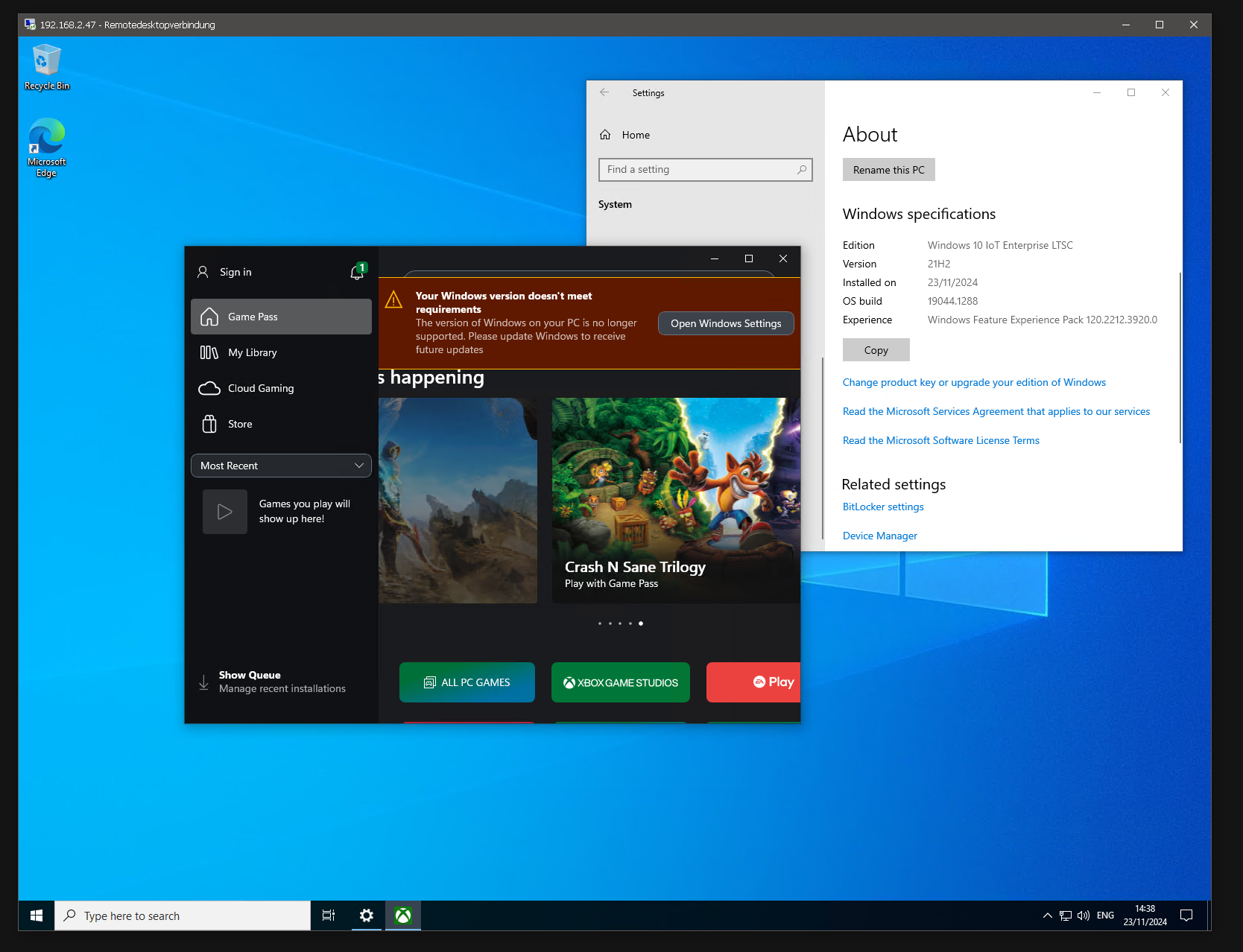Open My Library in Xbox app

(x=281, y=352)
